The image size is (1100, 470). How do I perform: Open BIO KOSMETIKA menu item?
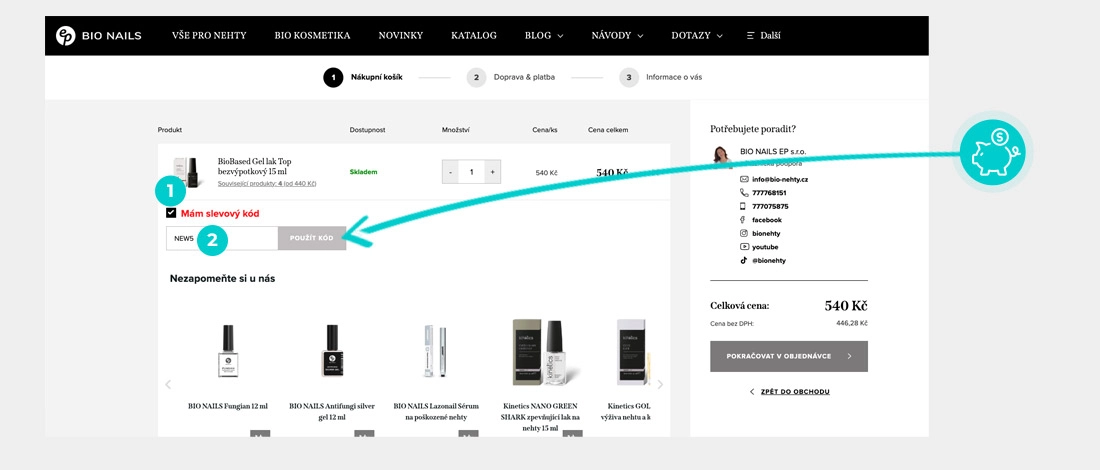pos(312,35)
